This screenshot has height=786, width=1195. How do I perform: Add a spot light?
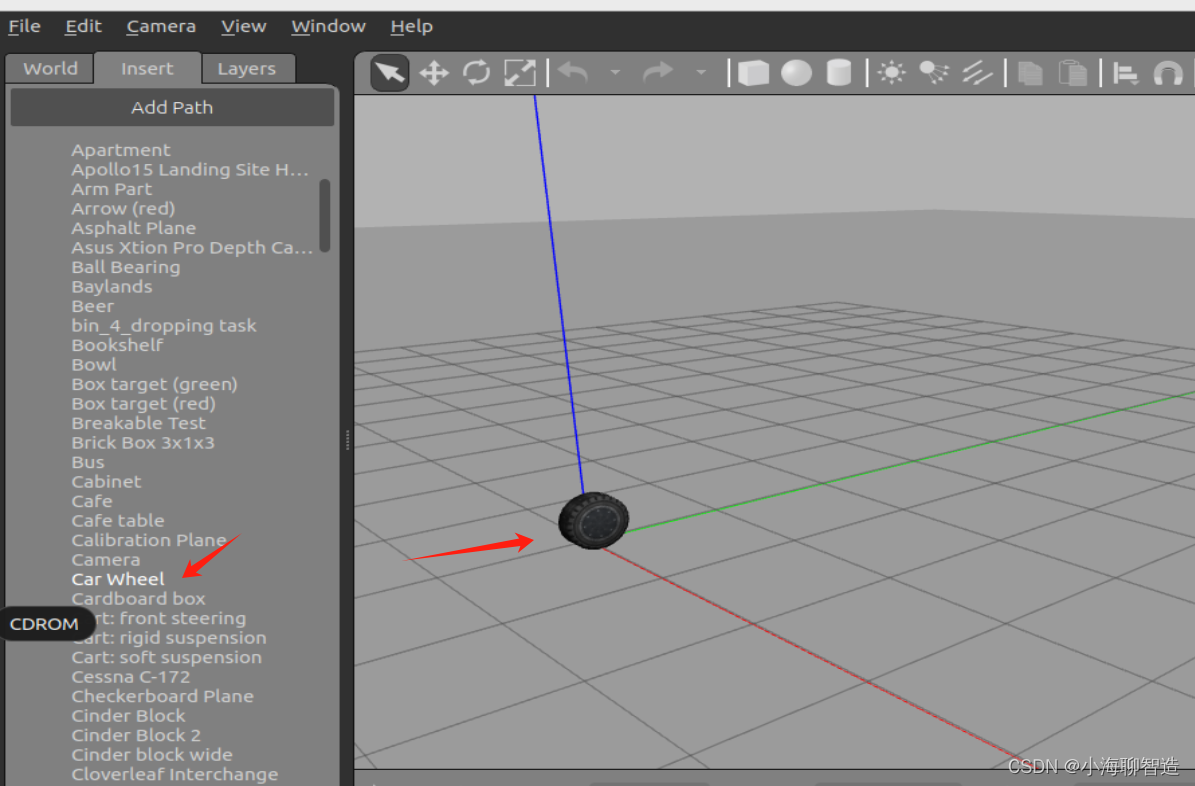coord(934,73)
